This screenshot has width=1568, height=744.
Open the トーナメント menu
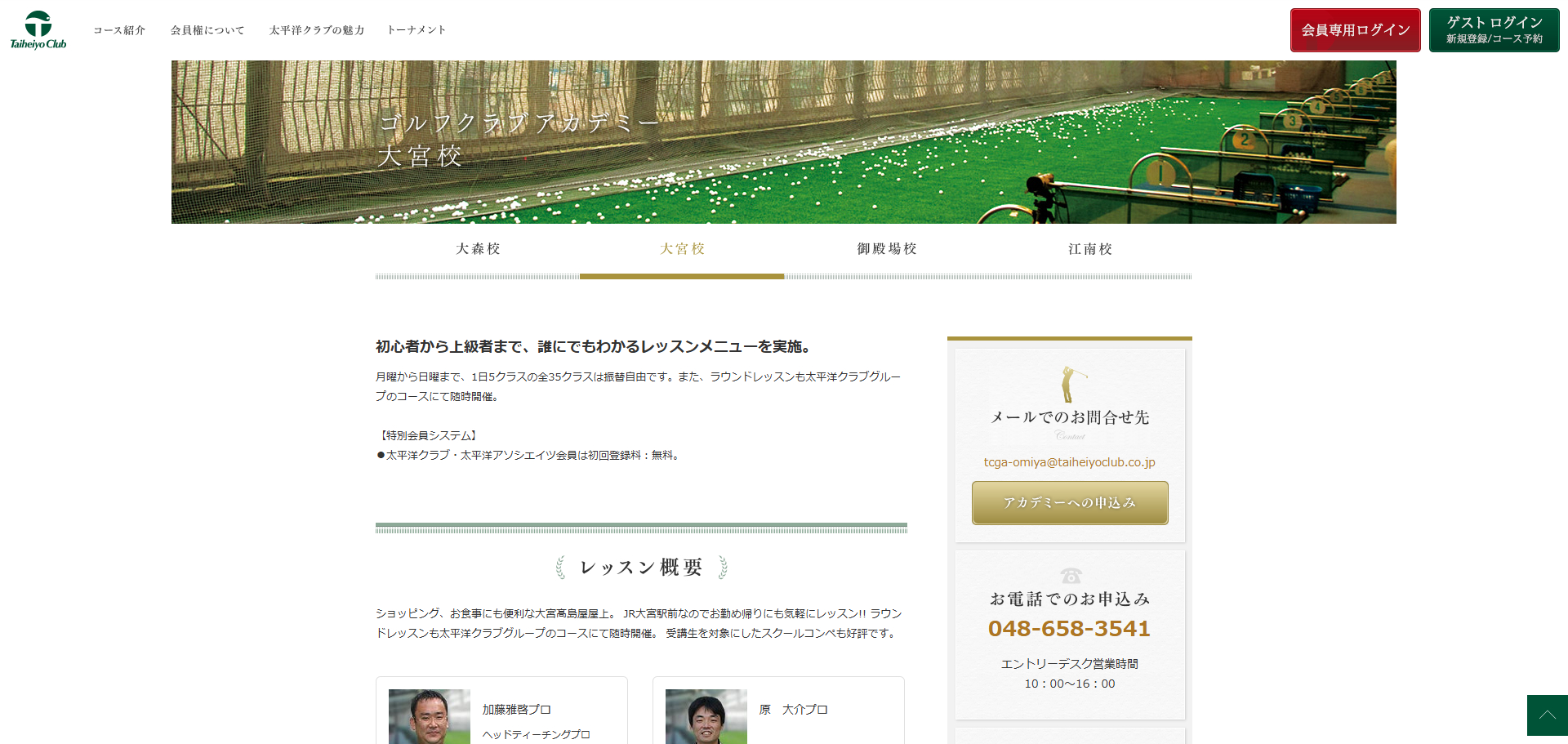416,30
